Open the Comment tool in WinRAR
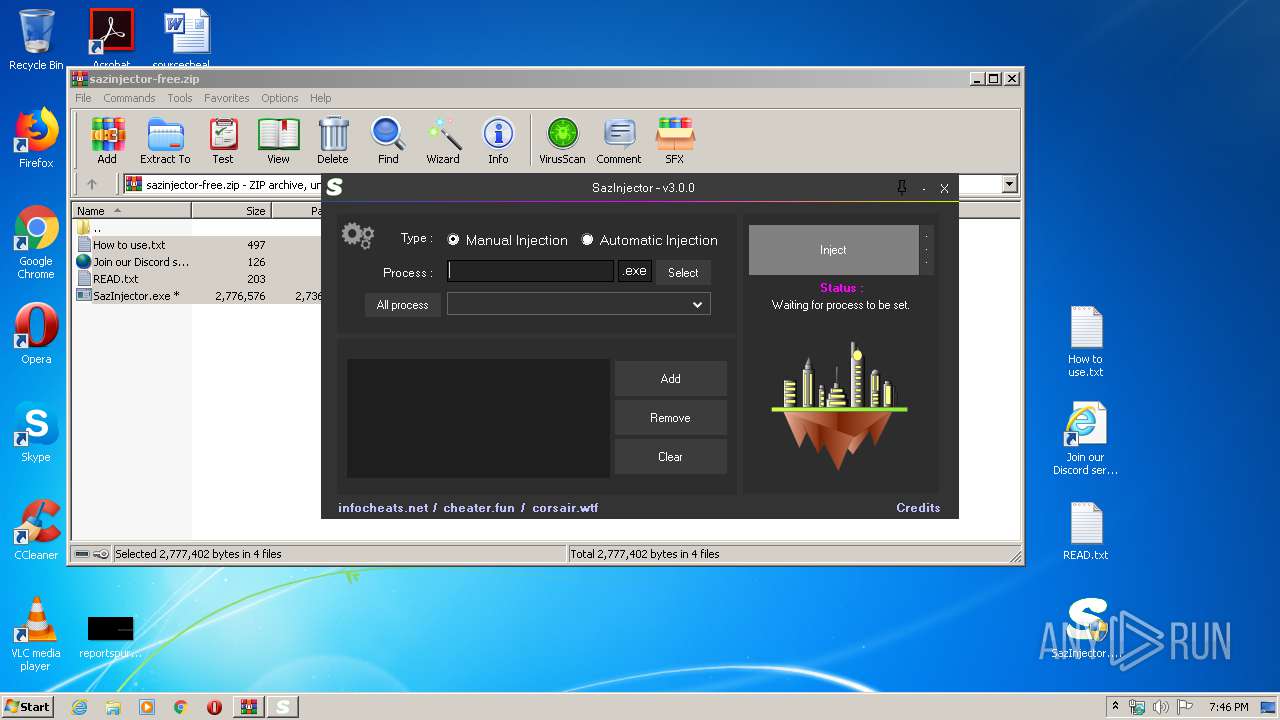Viewport: 1280px width, 720px height. (x=619, y=140)
